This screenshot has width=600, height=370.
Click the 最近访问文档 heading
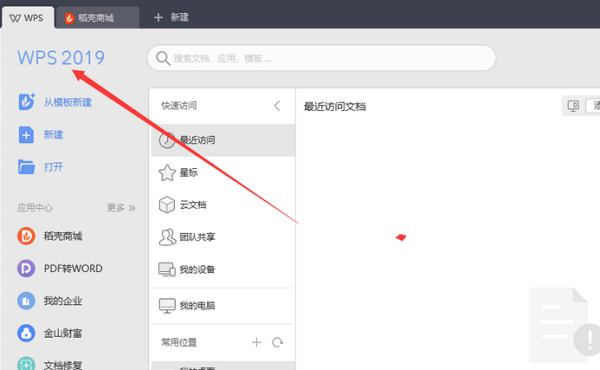[335, 106]
